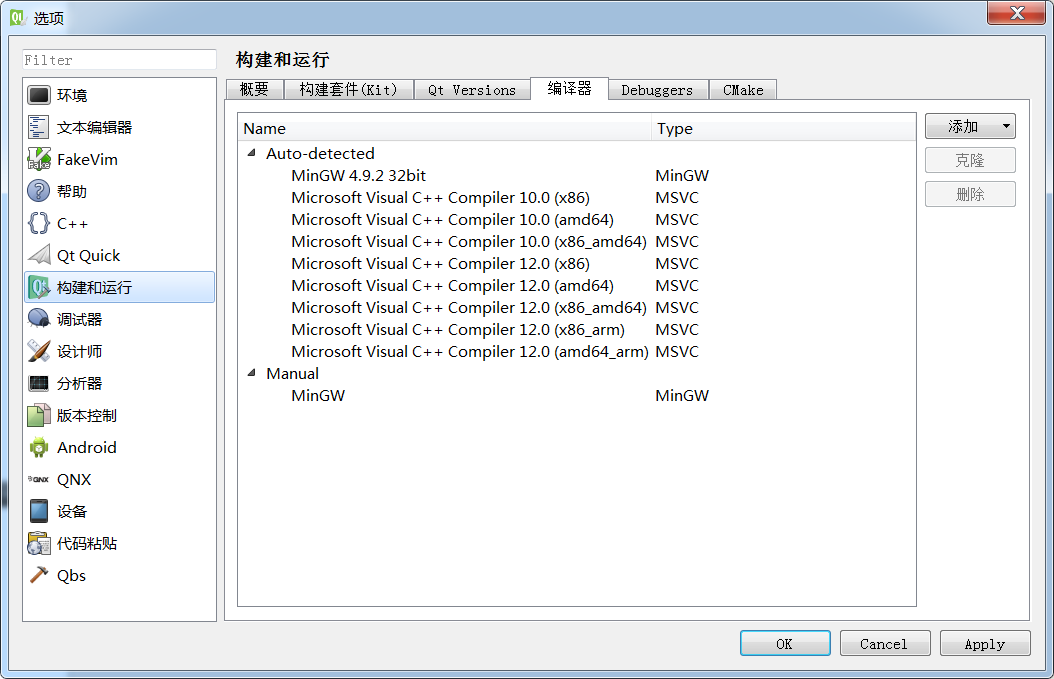Click the 版本控制 icon
Image resolution: width=1054 pixels, height=679 pixels.
(38, 415)
